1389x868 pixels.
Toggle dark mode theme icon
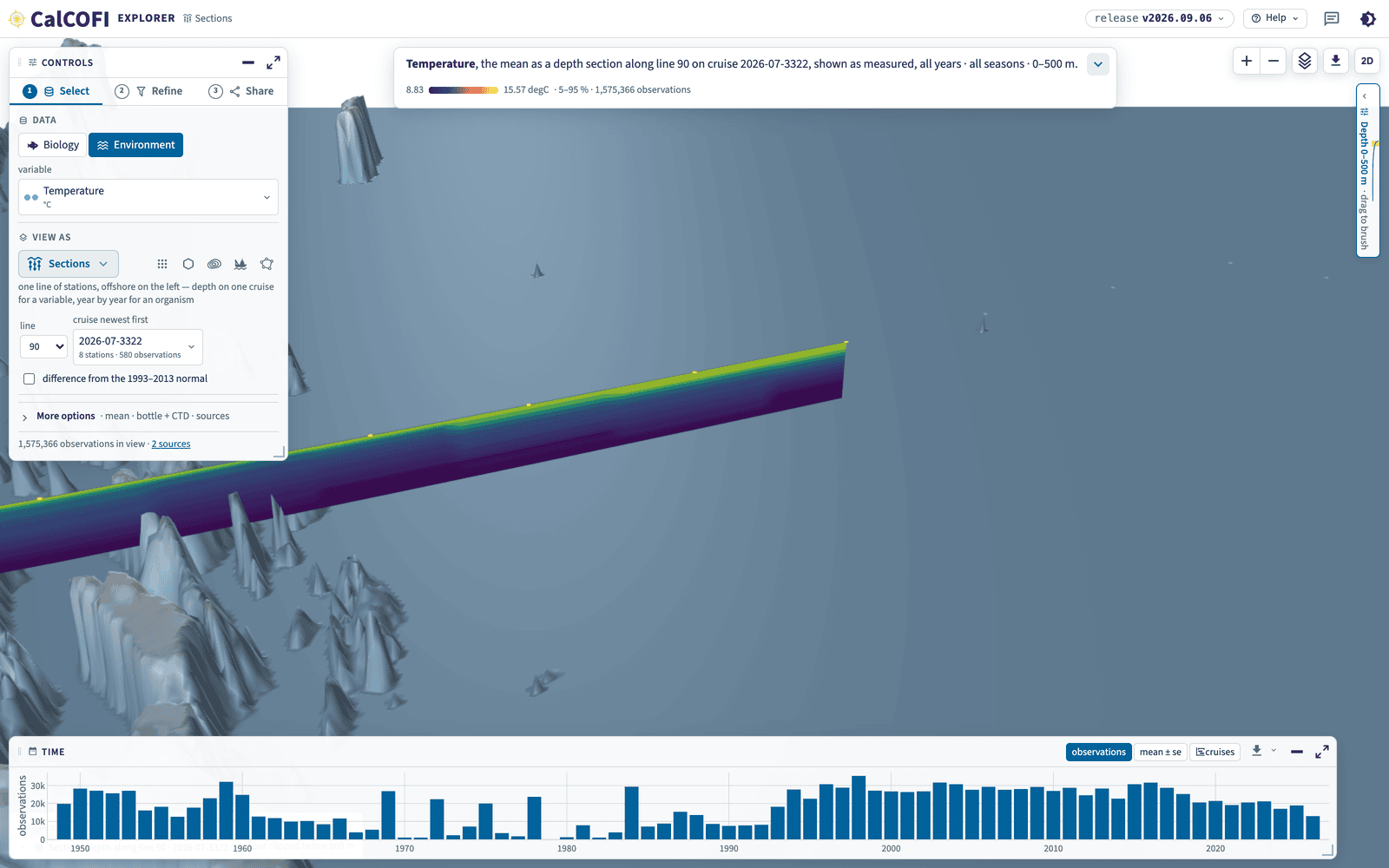point(1368,18)
